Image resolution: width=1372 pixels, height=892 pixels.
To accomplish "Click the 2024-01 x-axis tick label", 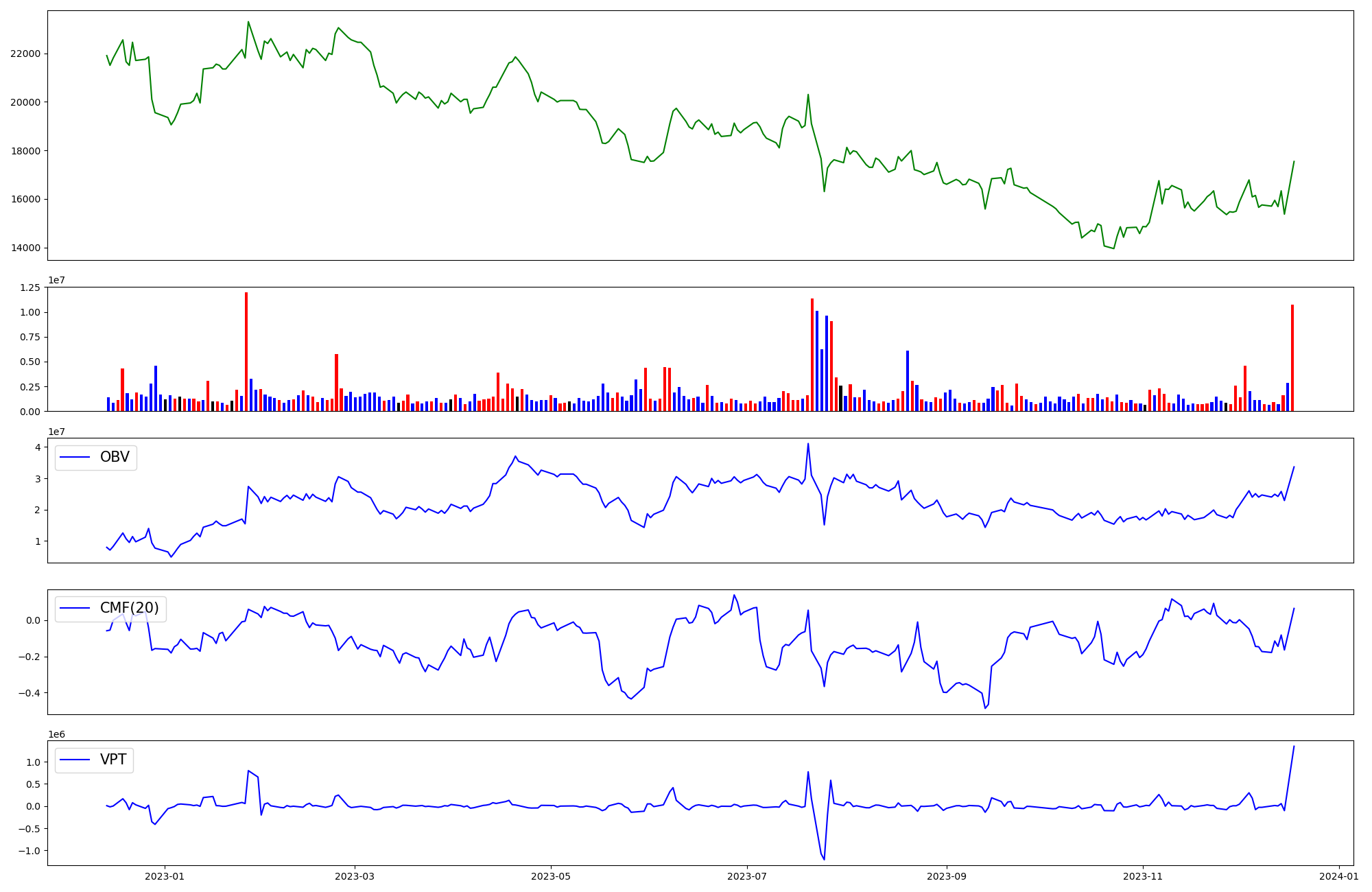I will [x=1338, y=876].
